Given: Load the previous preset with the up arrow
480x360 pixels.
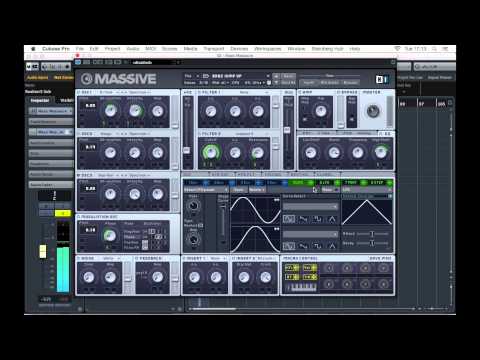Looking at the screenshot, I should coord(276,76).
